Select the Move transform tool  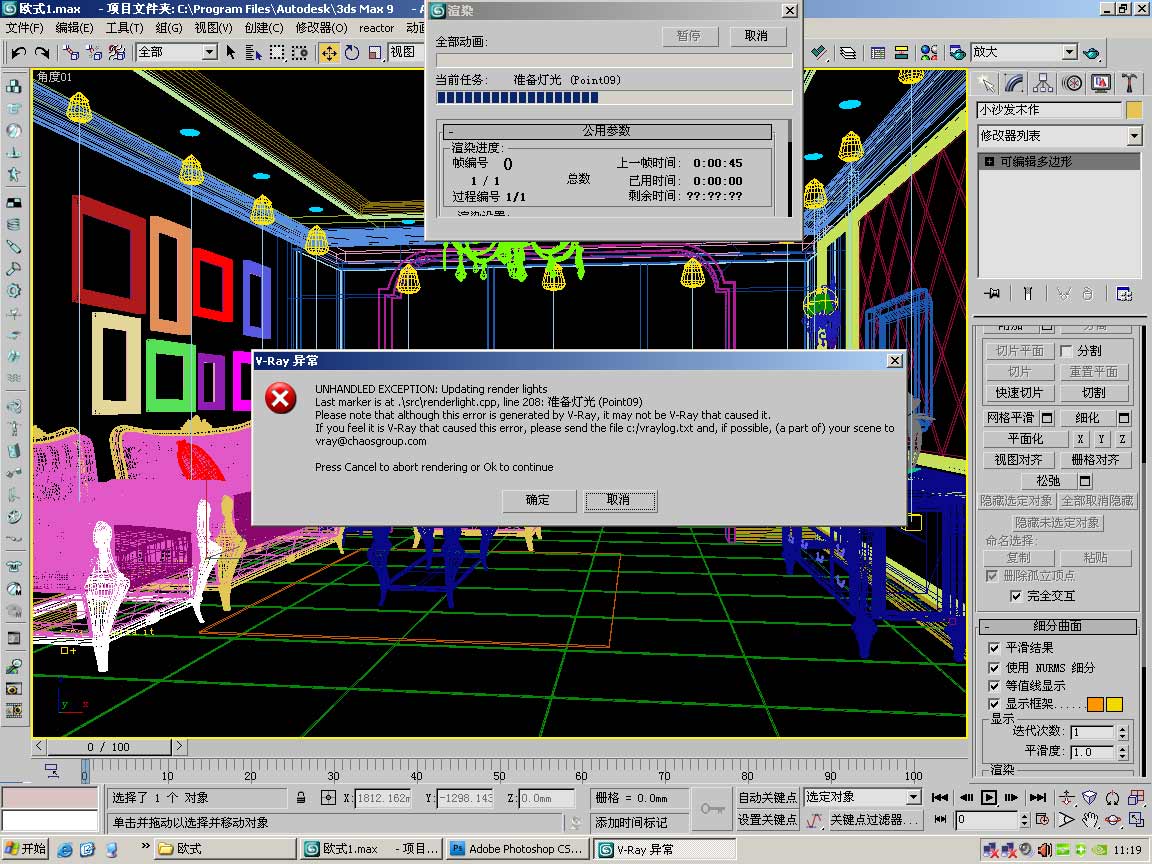[x=329, y=52]
